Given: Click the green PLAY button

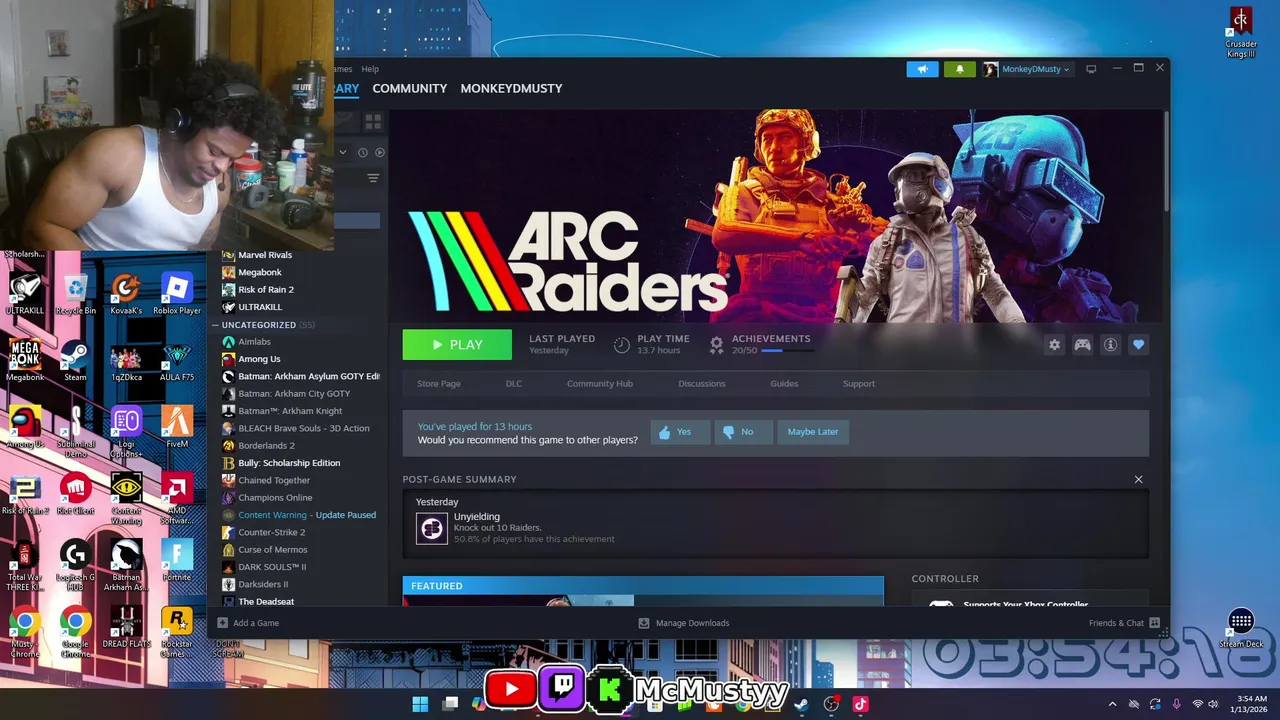Looking at the screenshot, I should (x=457, y=344).
